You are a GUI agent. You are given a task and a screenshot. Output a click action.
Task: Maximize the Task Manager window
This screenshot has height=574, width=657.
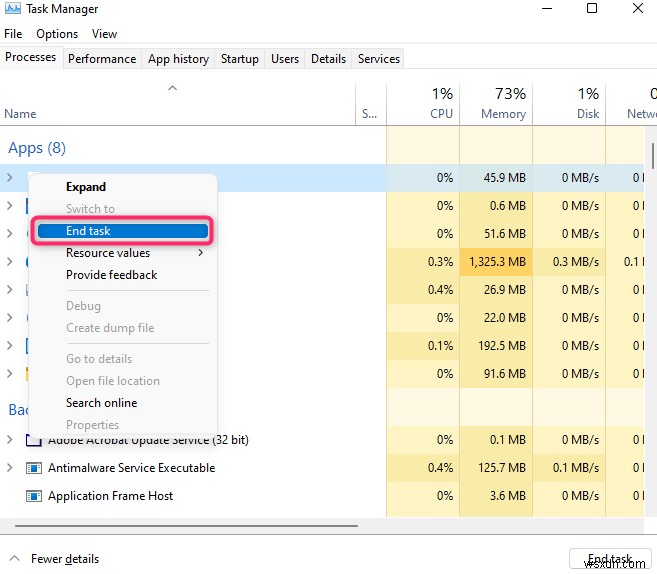[x=592, y=8]
